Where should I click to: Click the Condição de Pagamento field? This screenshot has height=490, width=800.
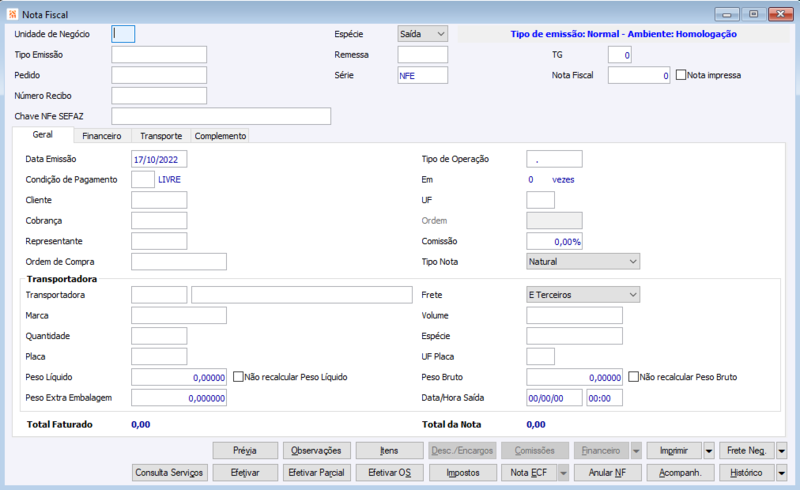[143, 179]
